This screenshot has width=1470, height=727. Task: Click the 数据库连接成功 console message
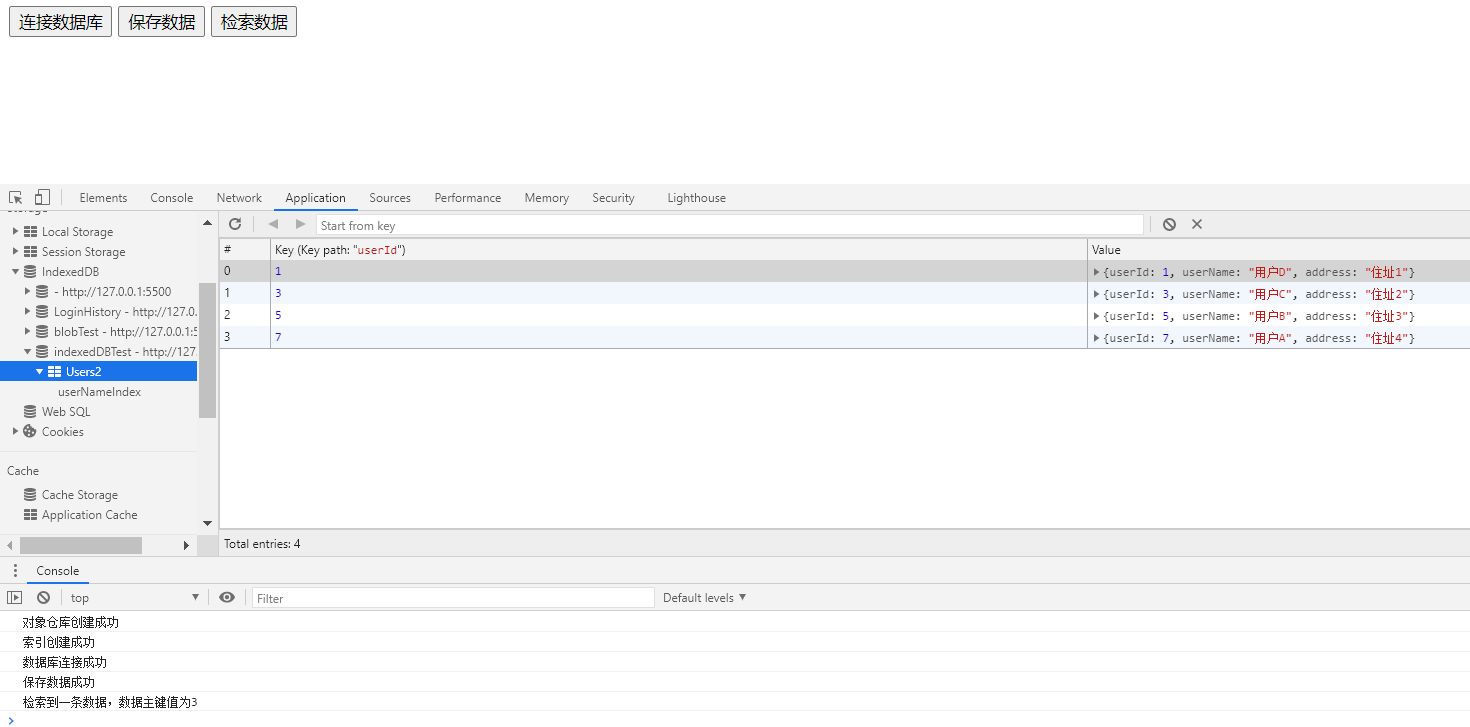pyautogui.click(x=65, y=662)
